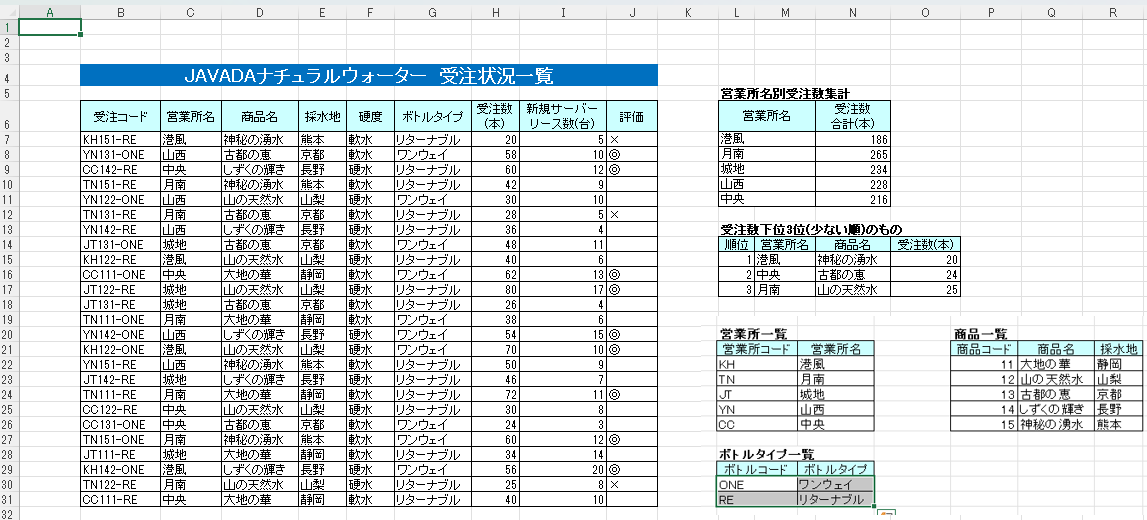Click order code KH122-RE

[121, 260]
